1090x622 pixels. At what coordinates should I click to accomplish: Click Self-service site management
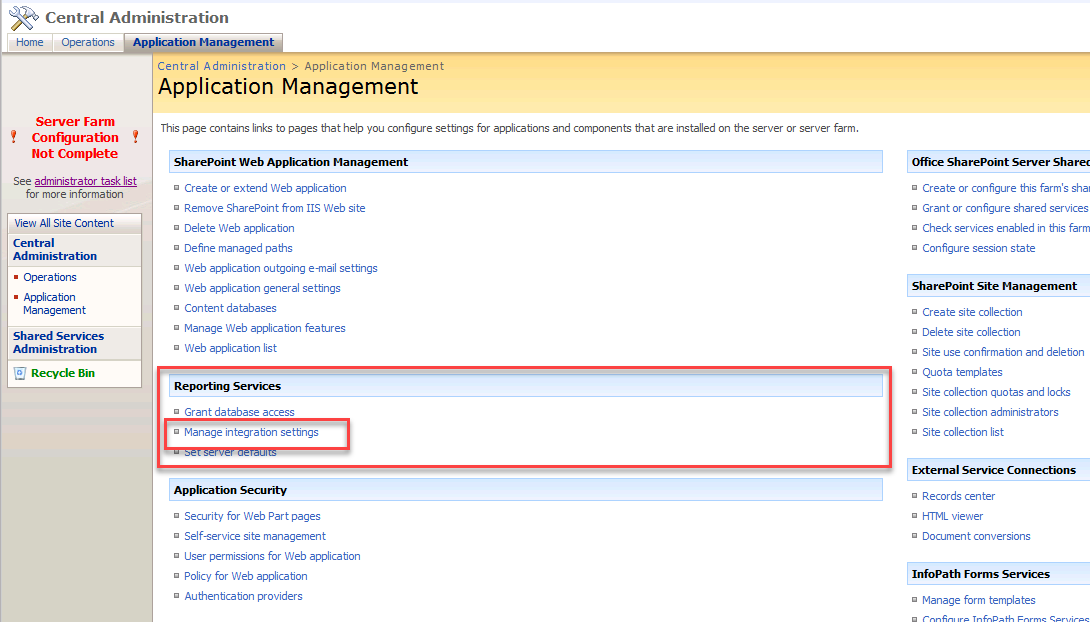(254, 537)
